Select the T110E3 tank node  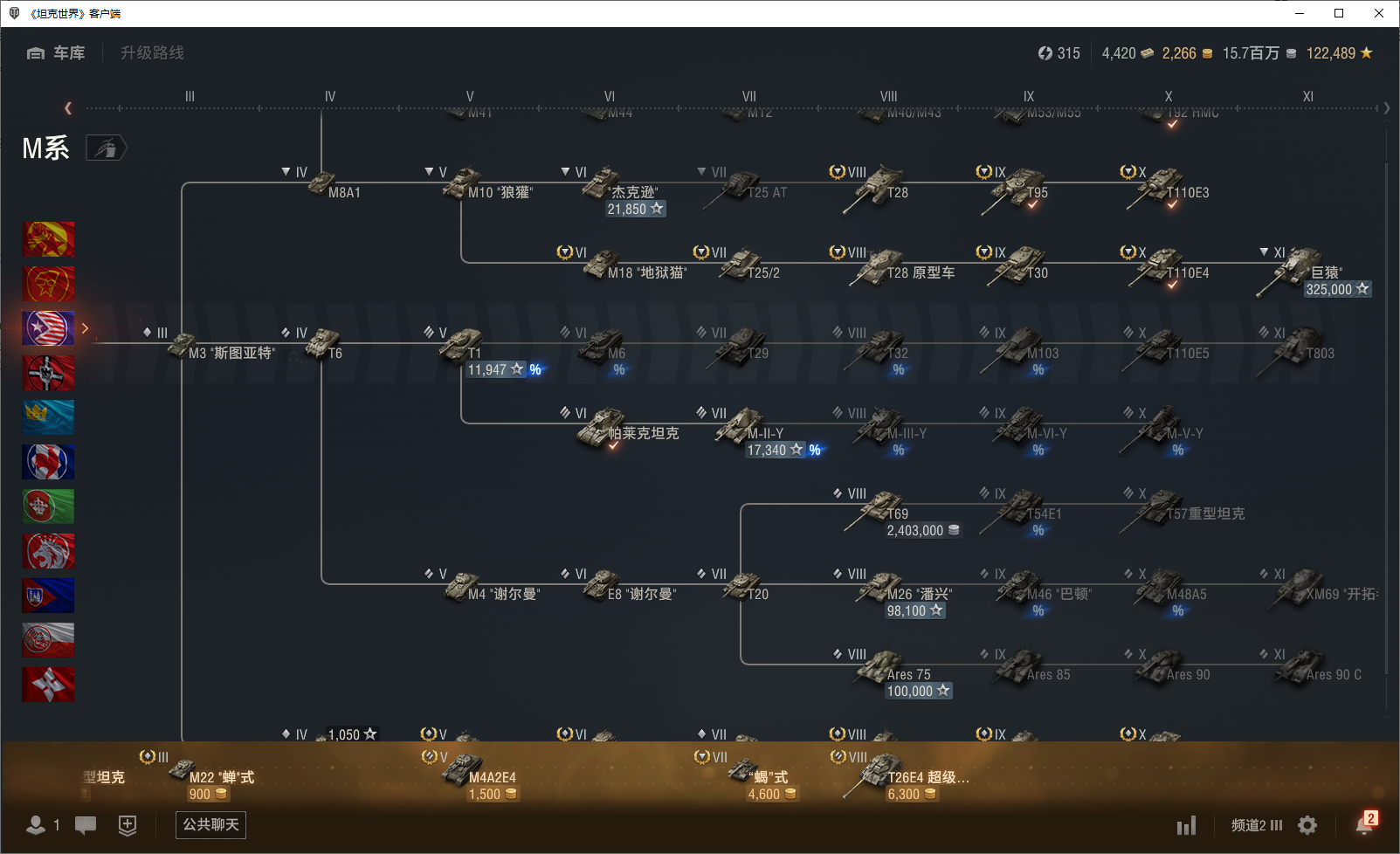pyautogui.click(x=1169, y=189)
